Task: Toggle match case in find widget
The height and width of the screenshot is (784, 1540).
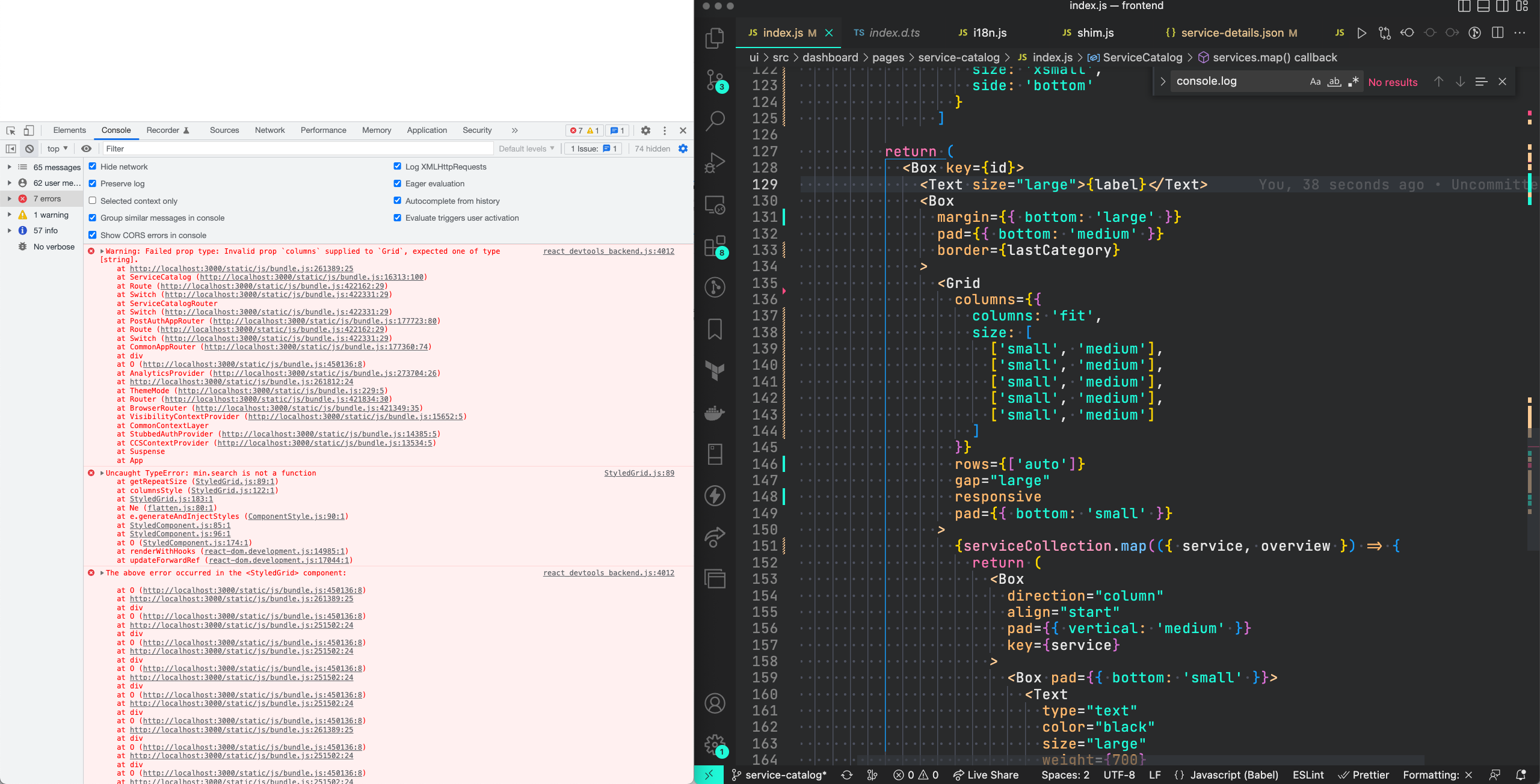Action: point(1315,82)
